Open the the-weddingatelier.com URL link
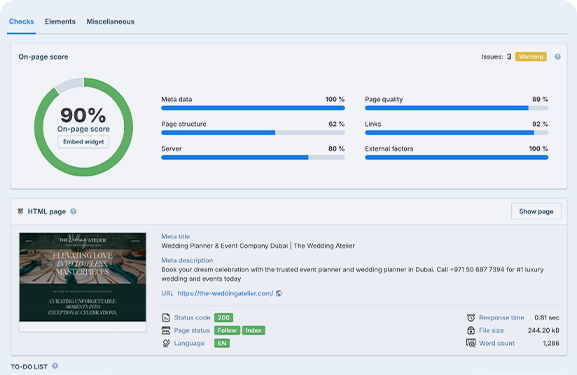Viewport: 577px width, 375px height. click(x=225, y=293)
